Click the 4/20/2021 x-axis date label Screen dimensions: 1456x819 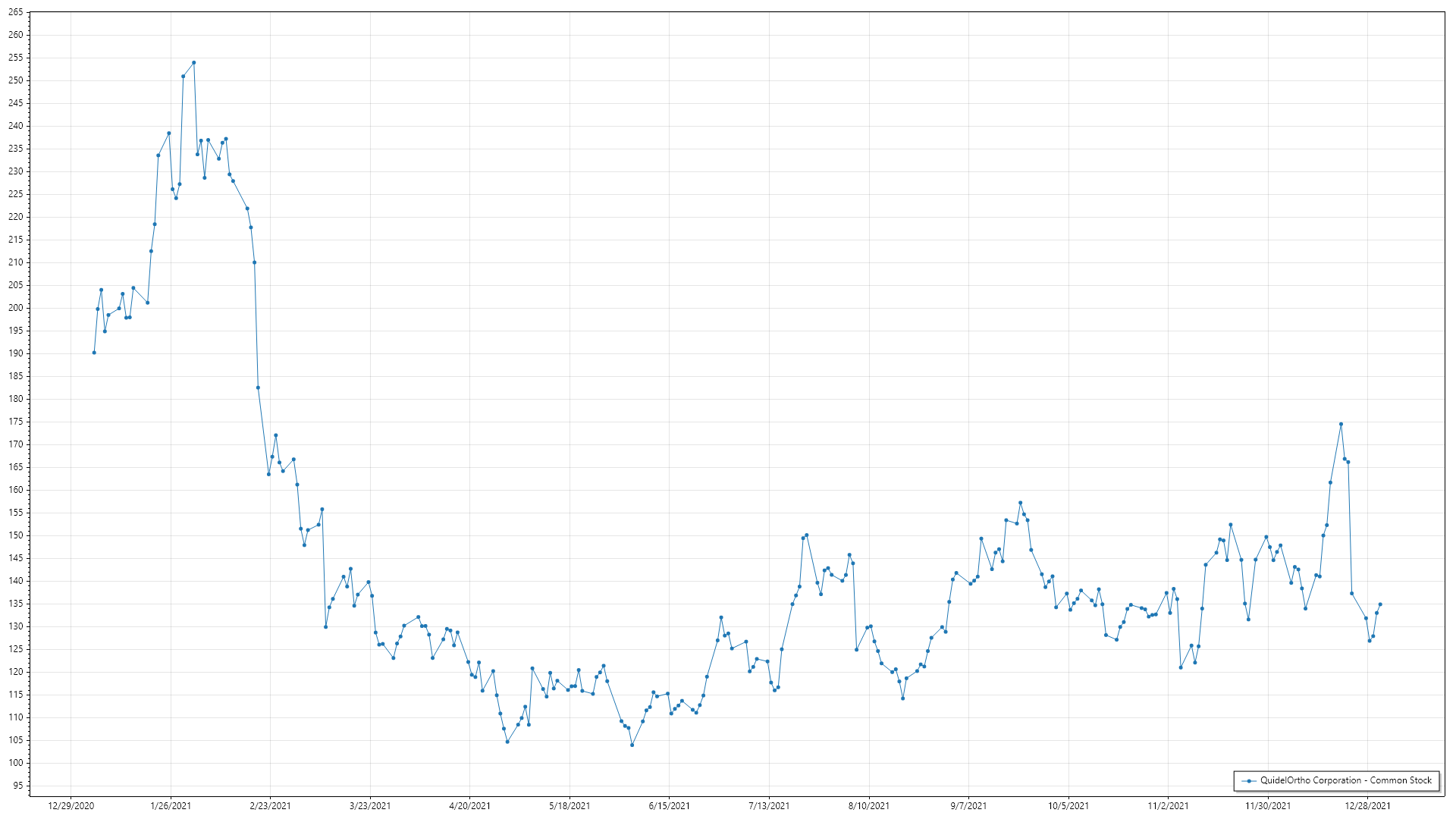click(x=469, y=805)
